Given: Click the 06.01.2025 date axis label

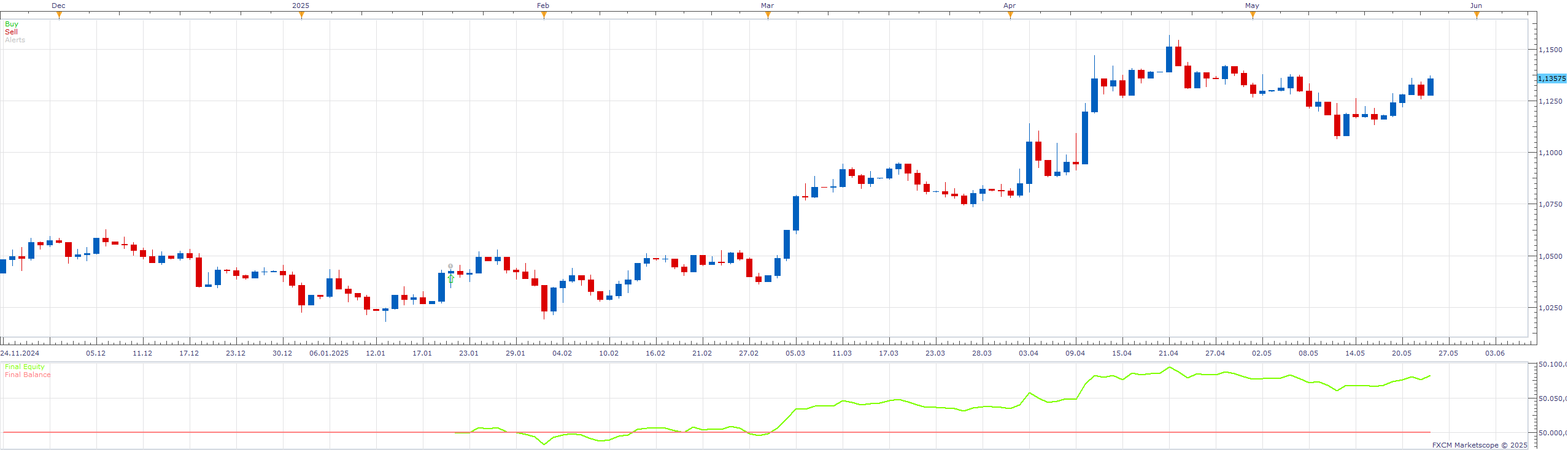Looking at the screenshot, I should [x=329, y=353].
